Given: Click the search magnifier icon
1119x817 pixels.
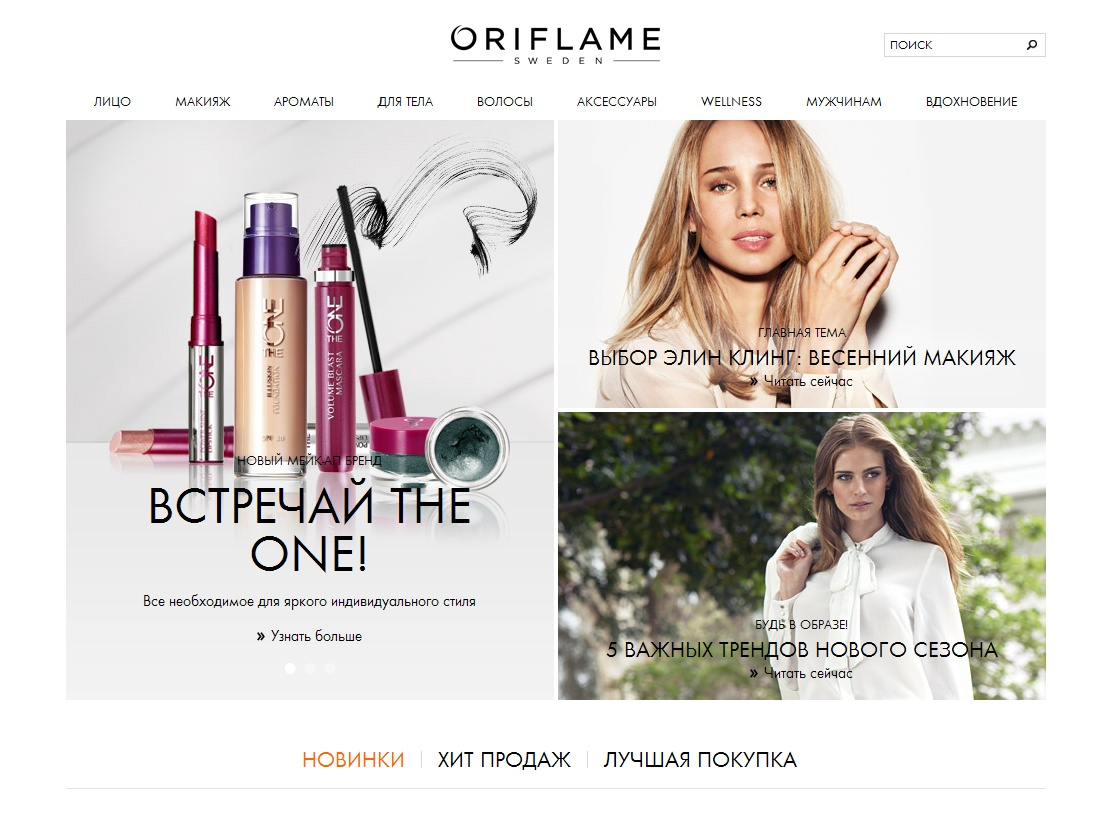Looking at the screenshot, I should [1031, 45].
